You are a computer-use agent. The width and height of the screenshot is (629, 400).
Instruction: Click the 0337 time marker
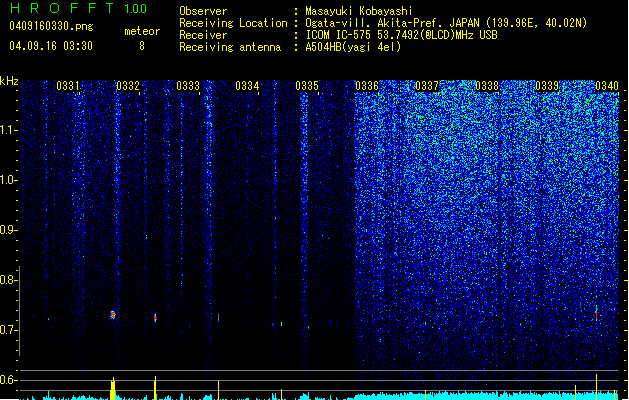tap(427, 86)
